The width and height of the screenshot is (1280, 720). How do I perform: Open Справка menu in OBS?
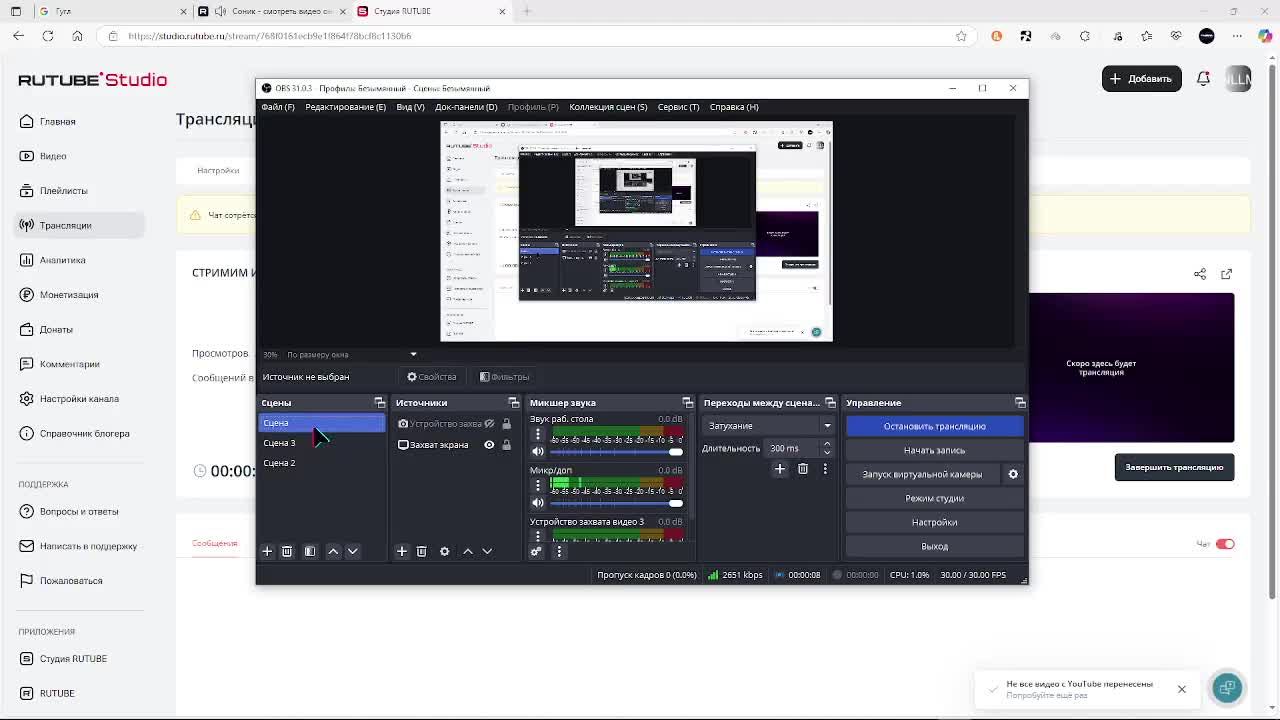734,107
